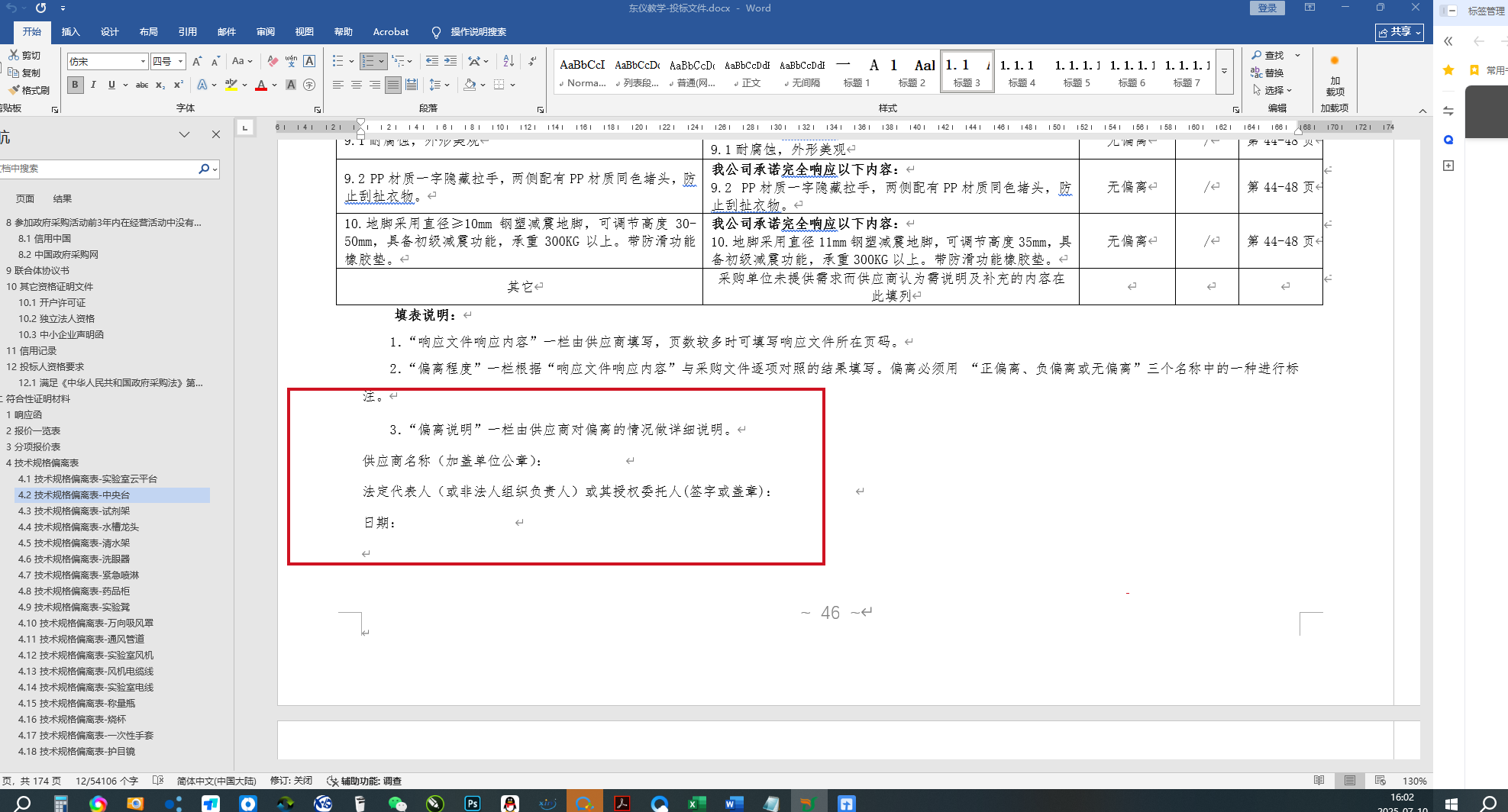Toggle underline formatting
Viewport: 1508px width, 812px height.
pos(111,85)
